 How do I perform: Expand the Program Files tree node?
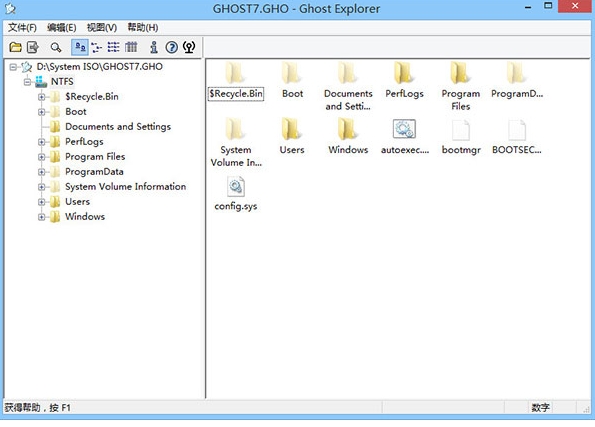(42, 157)
